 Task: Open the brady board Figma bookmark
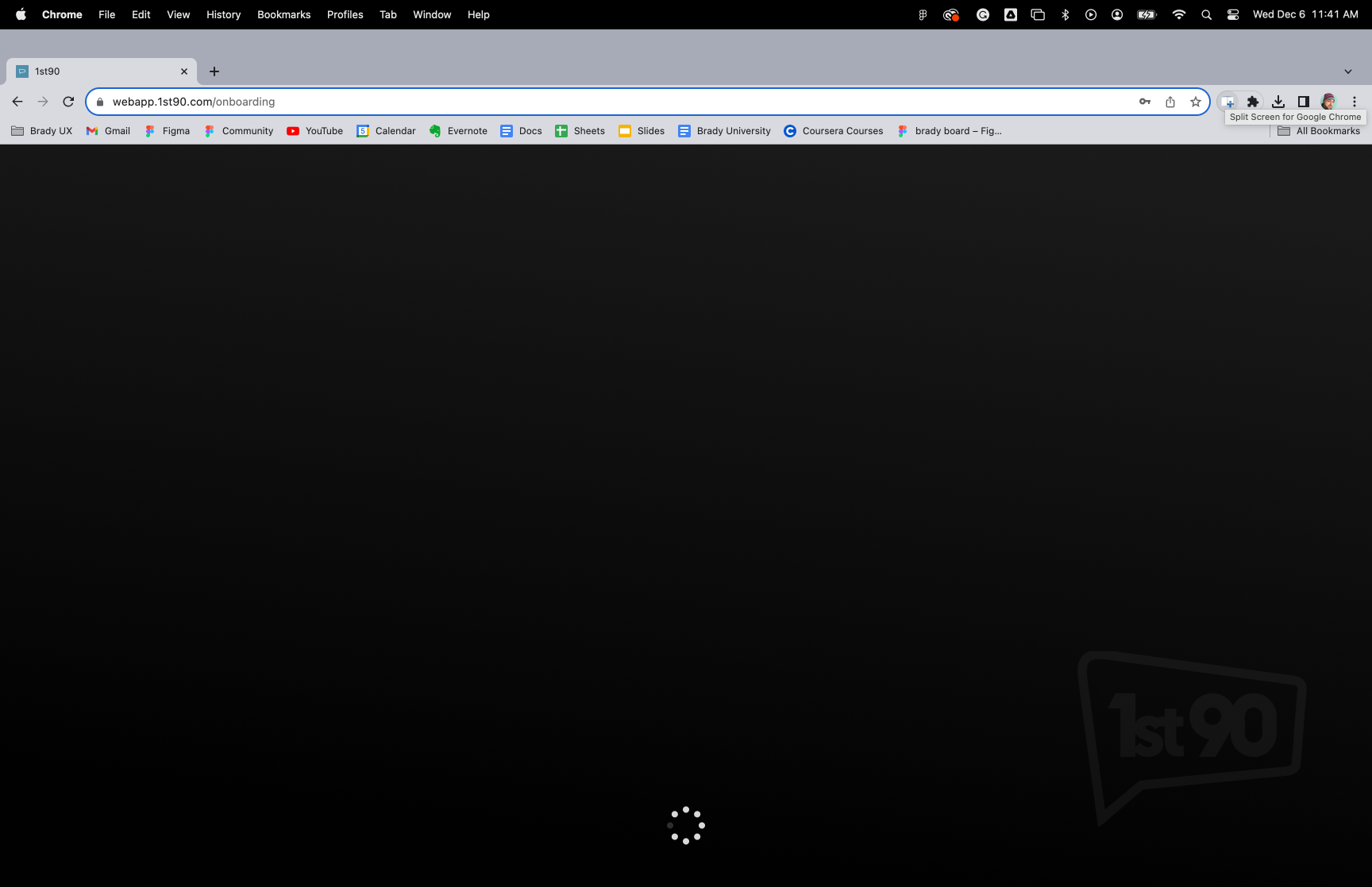click(x=949, y=131)
